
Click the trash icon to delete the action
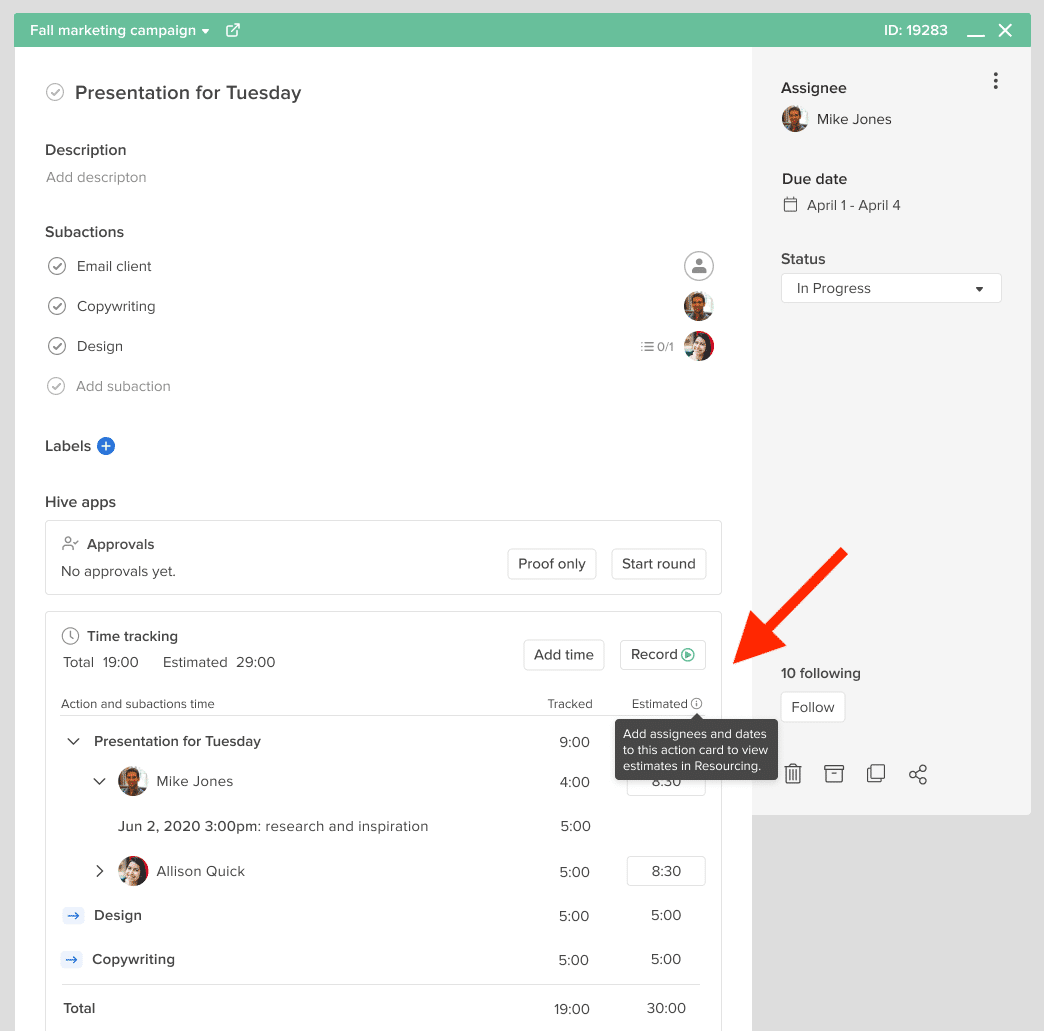point(792,773)
